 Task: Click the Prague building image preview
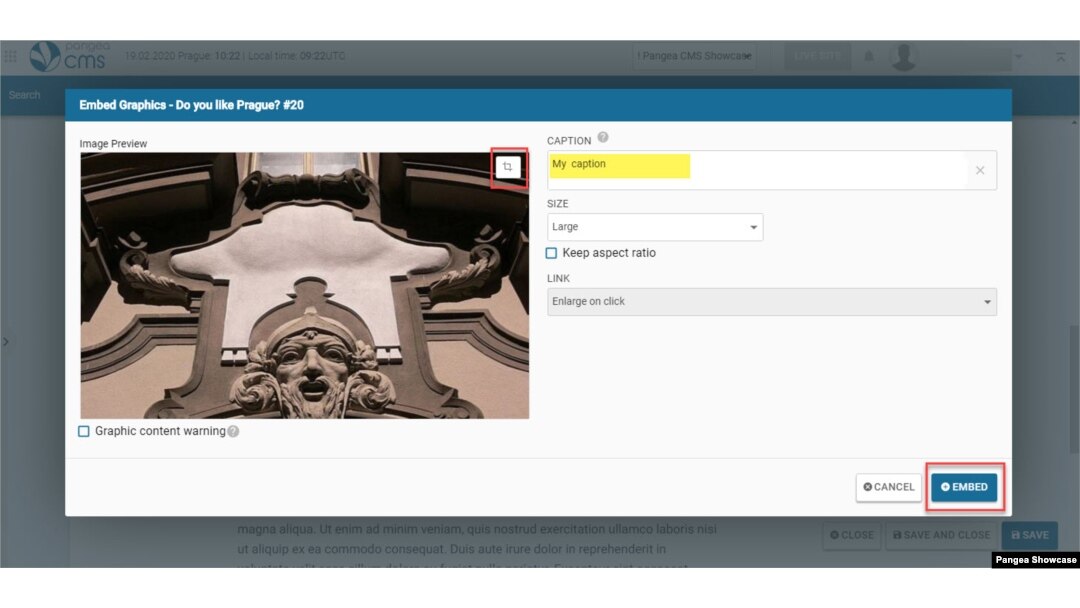click(x=304, y=286)
